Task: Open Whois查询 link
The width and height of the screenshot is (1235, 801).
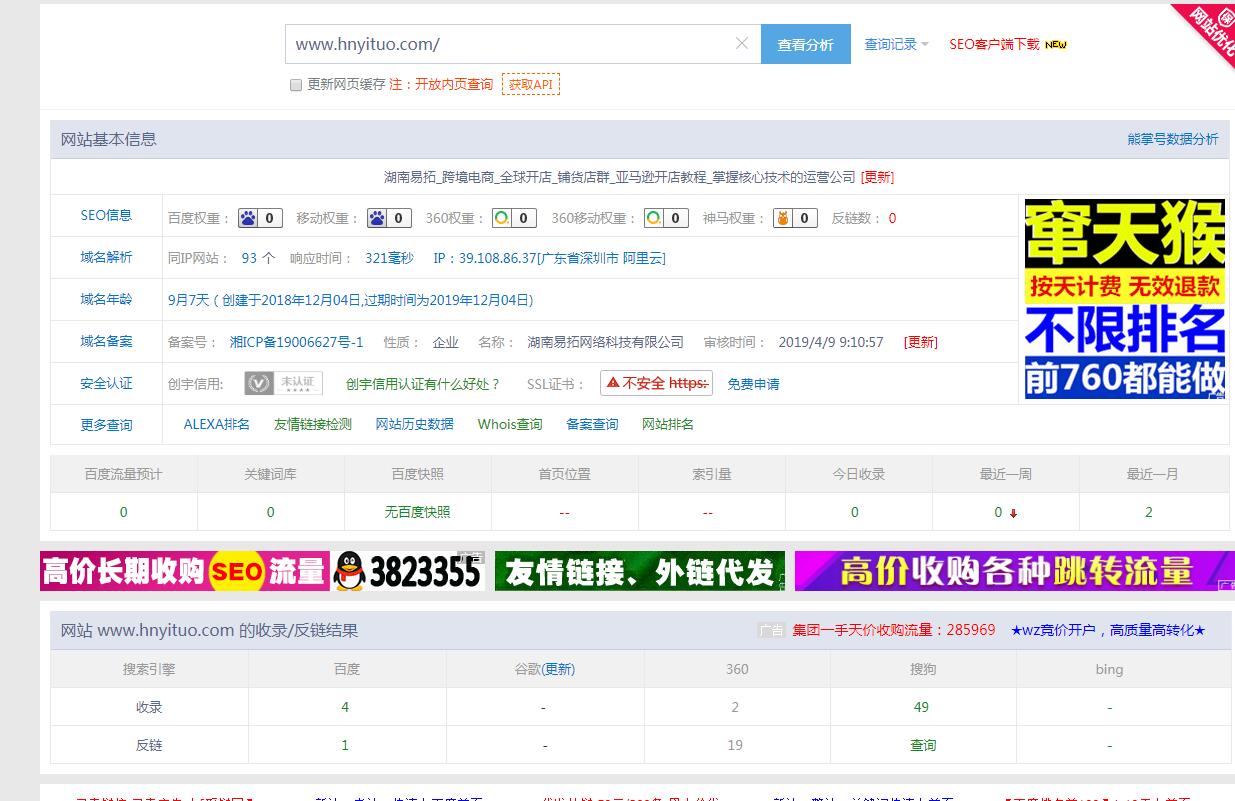Action: coord(510,424)
